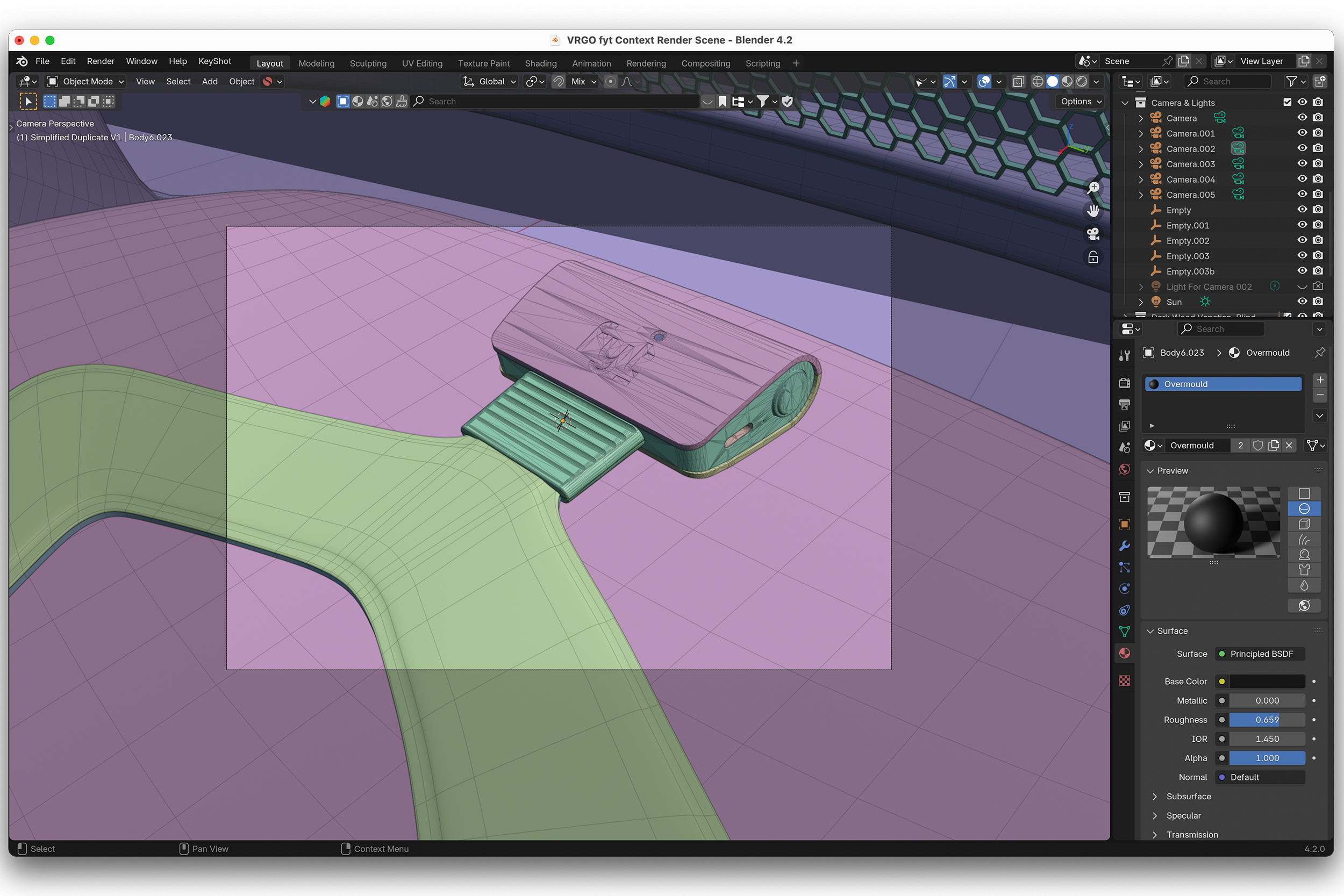Open the Object Mode dropdown
1344x896 pixels.
[85, 82]
